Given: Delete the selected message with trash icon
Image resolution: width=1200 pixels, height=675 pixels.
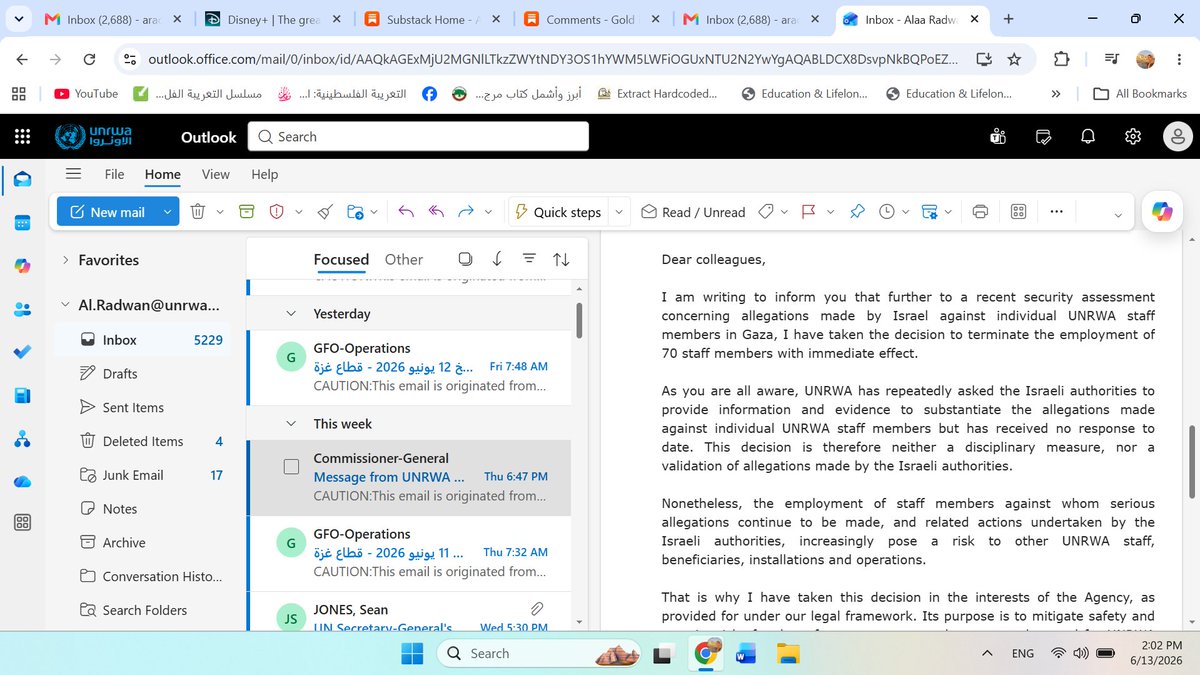Looking at the screenshot, I should pos(198,212).
